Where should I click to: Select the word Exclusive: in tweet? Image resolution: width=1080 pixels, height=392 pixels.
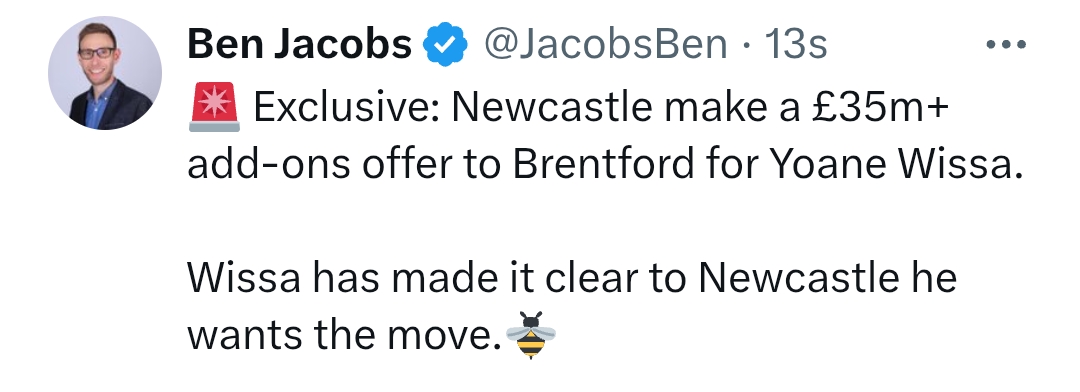click(346, 107)
